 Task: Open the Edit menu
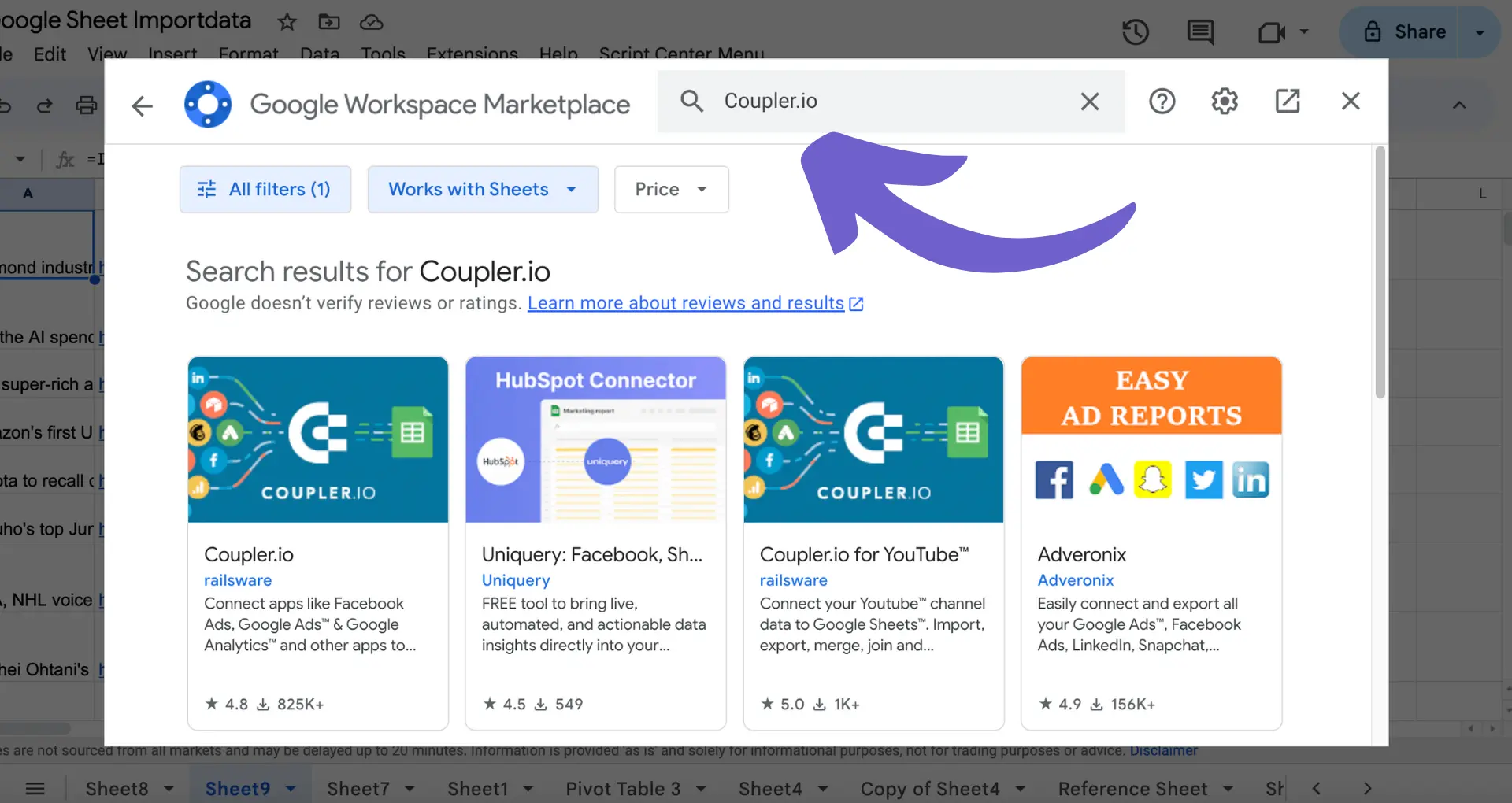(50, 54)
